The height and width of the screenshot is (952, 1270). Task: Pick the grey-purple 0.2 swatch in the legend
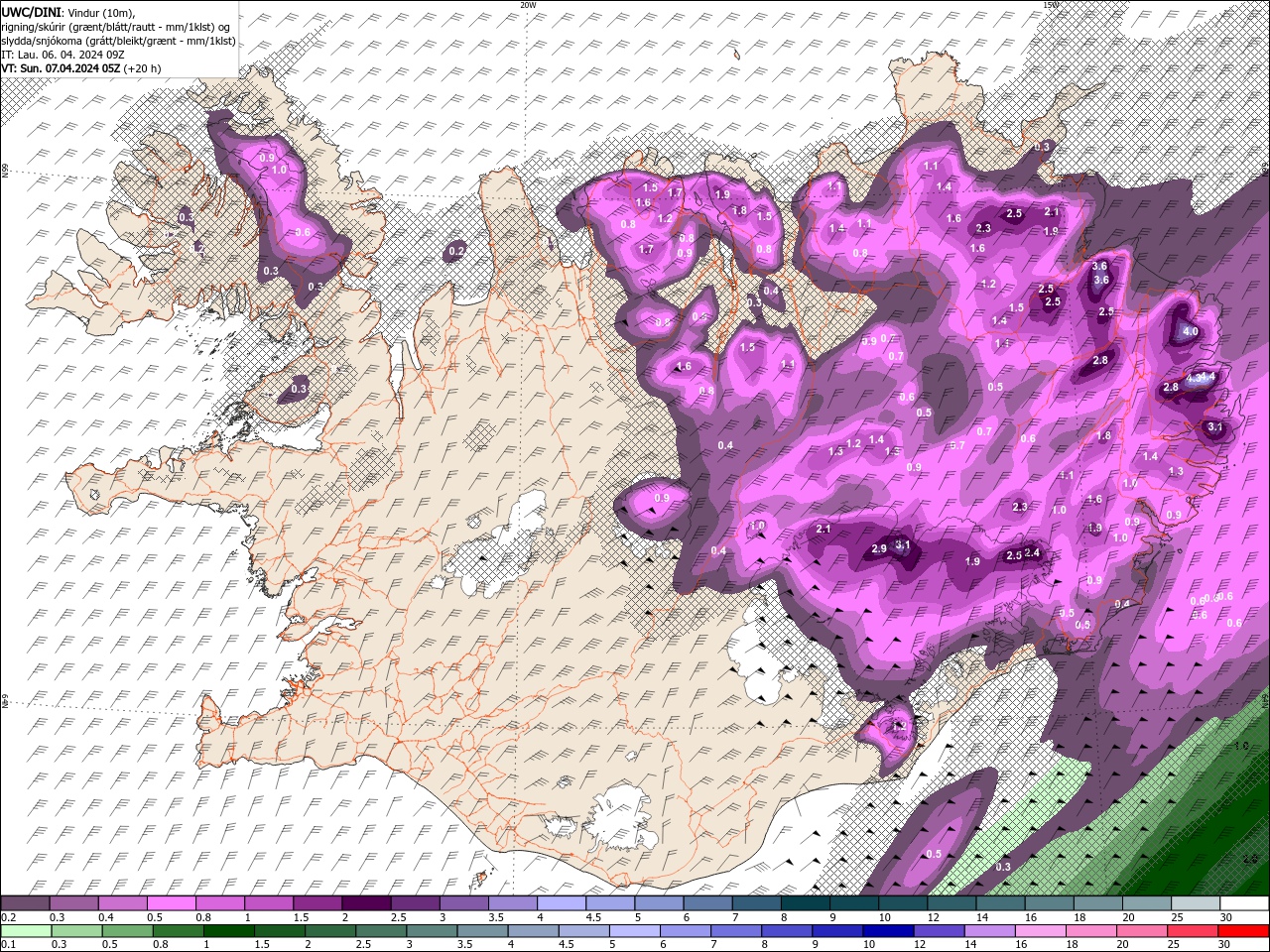click(x=25, y=904)
